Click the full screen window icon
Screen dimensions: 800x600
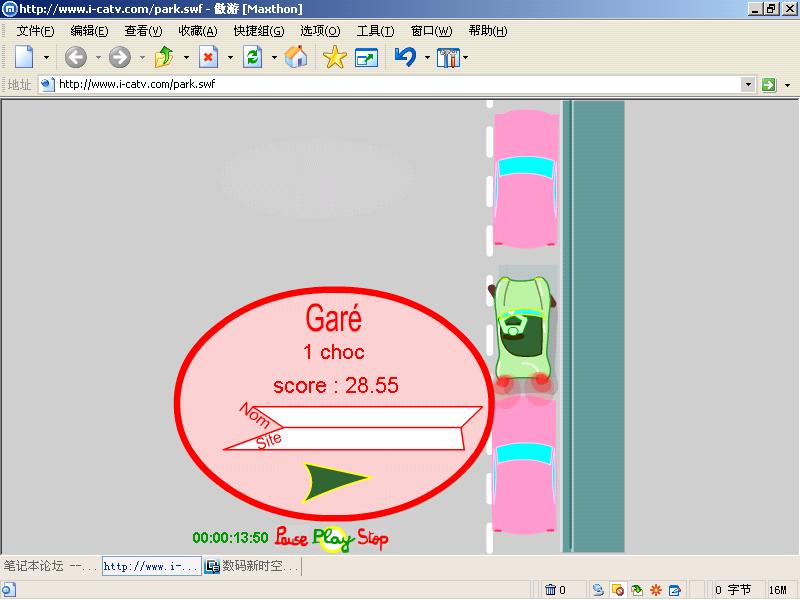[x=366, y=58]
